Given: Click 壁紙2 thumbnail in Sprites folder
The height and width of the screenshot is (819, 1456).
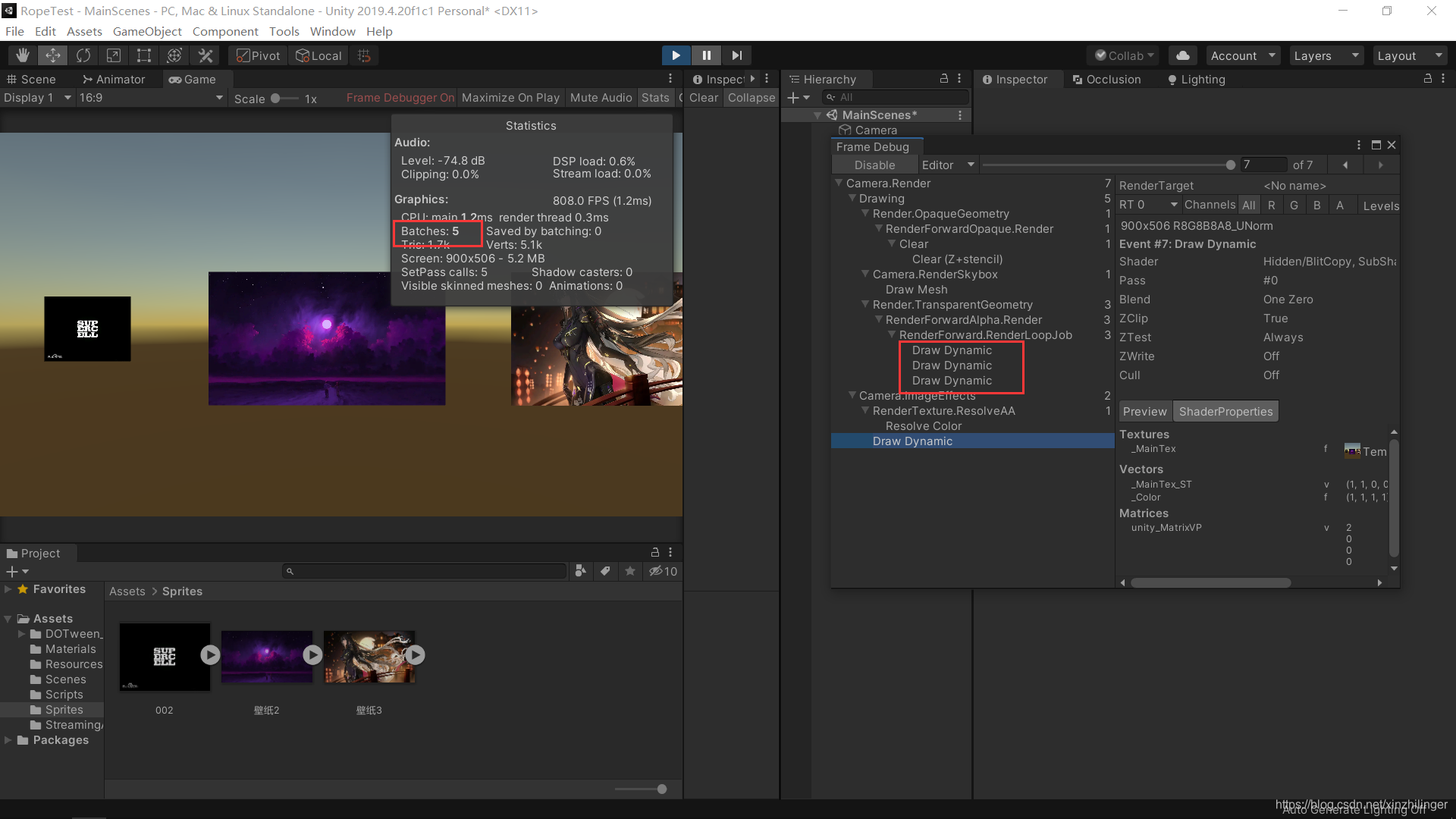Looking at the screenshot, I should (x=265, y=655).
